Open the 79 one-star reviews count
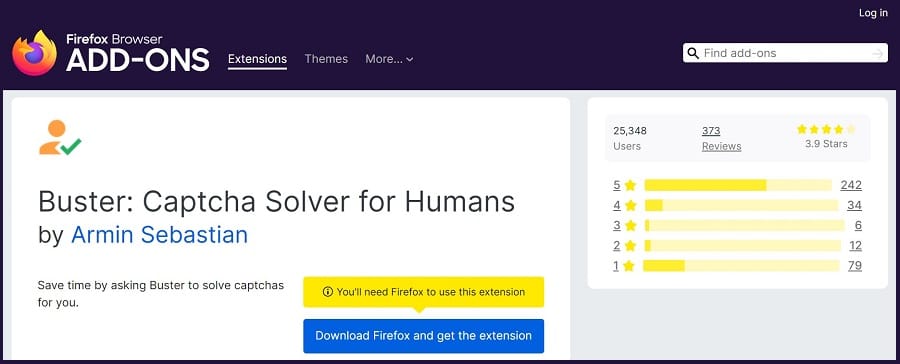This screenshot has width=900, height=364. pos(855,266)
